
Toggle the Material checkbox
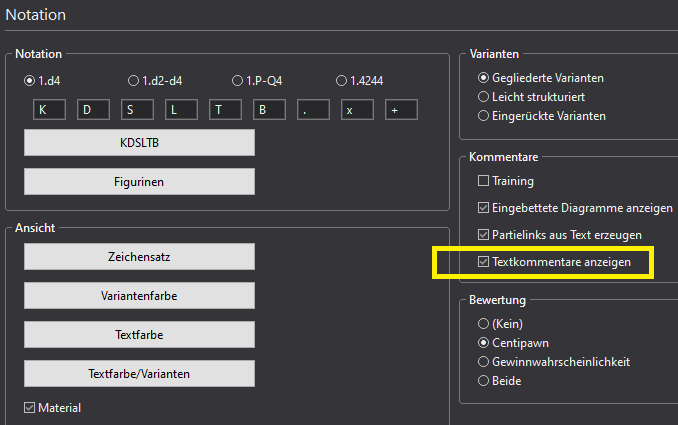tap(30, 407)
